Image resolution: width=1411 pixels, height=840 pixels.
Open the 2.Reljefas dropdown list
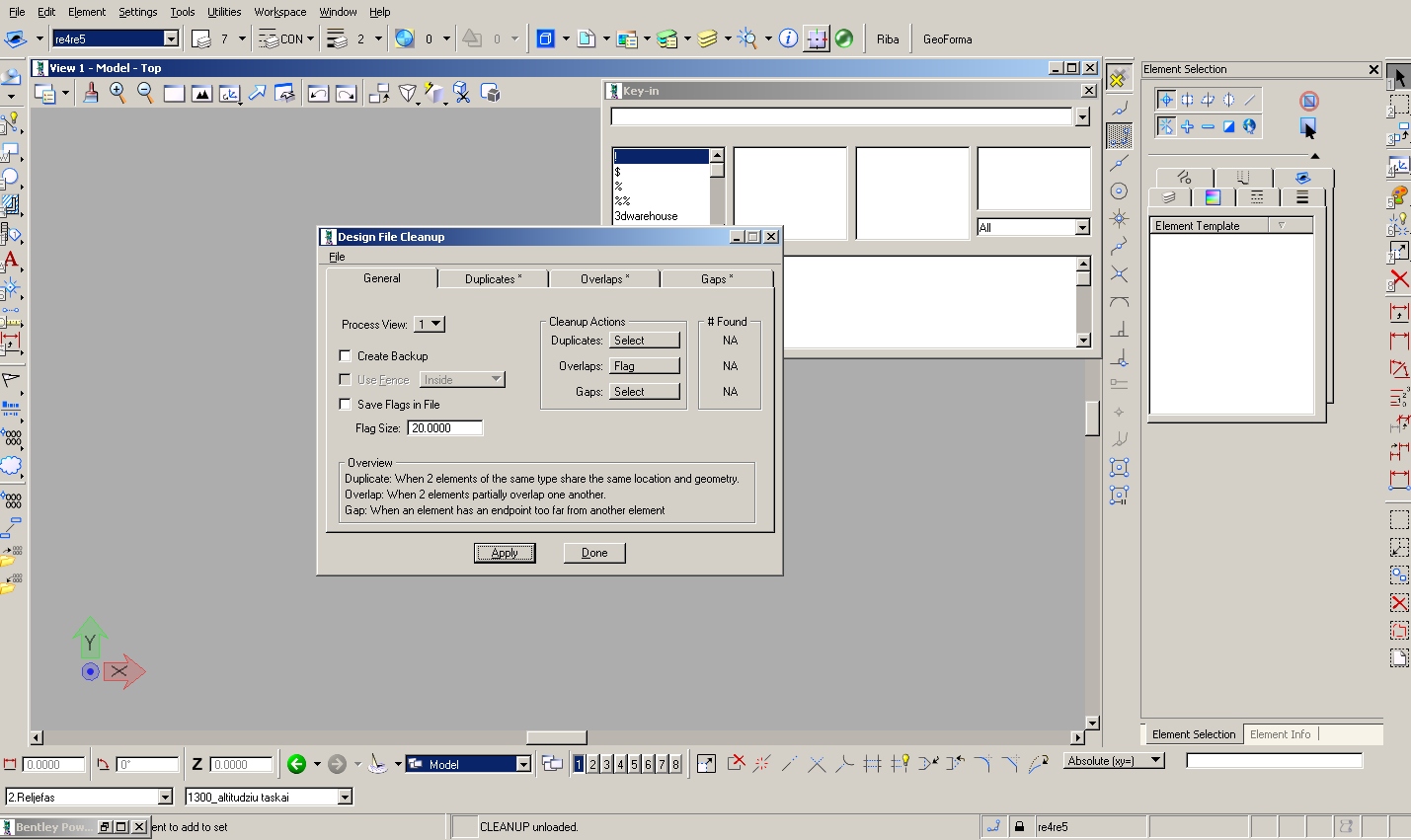[x=165, y=797]
